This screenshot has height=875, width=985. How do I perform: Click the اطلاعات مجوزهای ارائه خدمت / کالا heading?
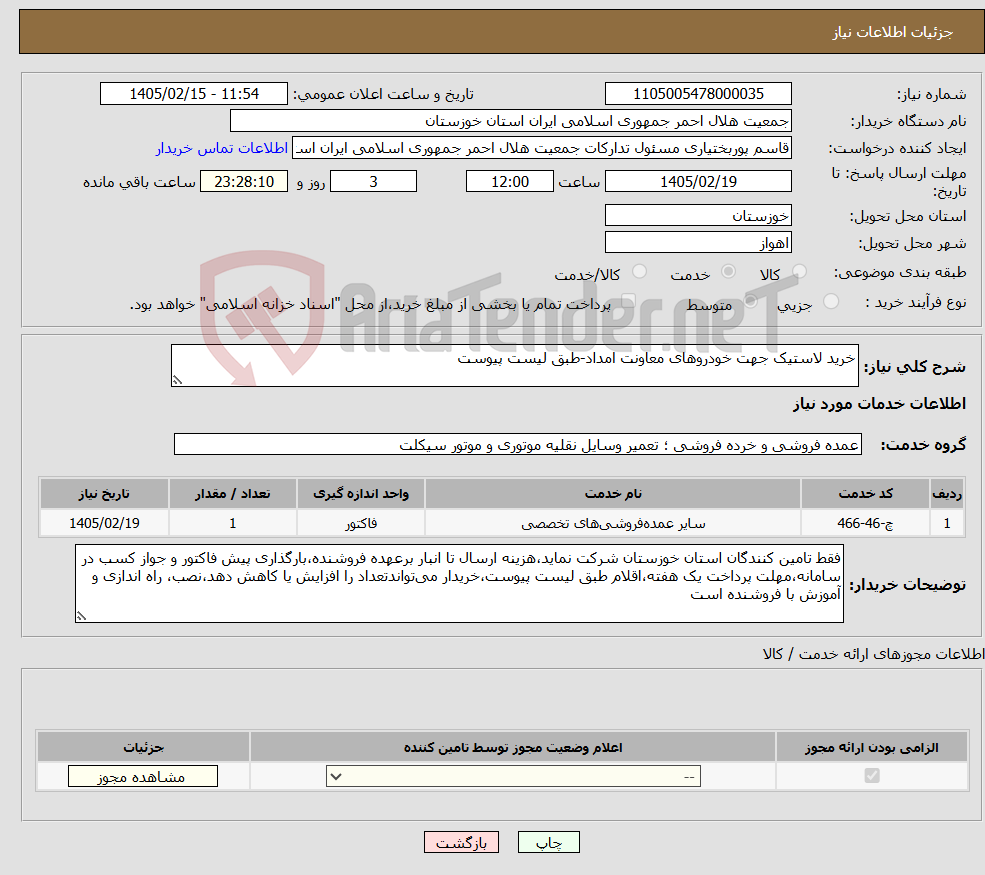[x=873, y=654]
